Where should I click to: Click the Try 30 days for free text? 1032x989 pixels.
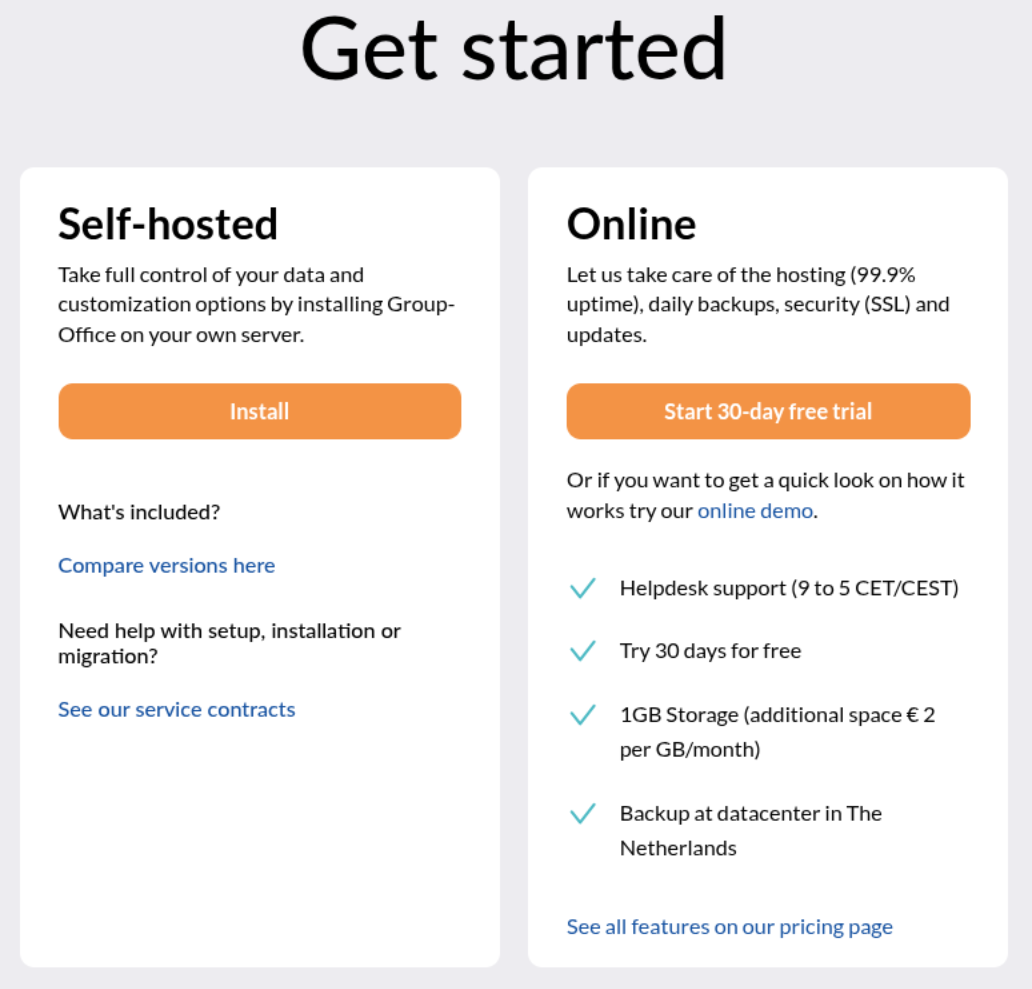point(710,651)
